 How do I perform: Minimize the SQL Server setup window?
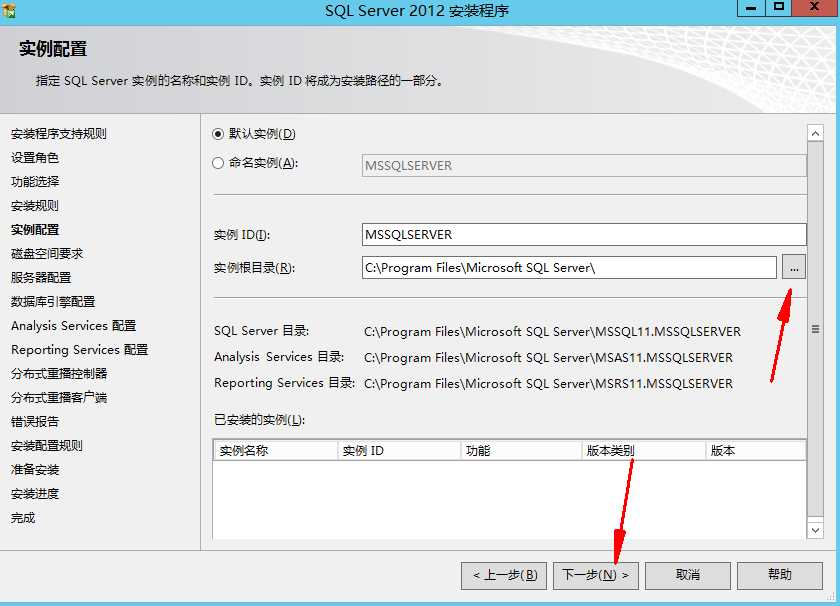[751, 8]
